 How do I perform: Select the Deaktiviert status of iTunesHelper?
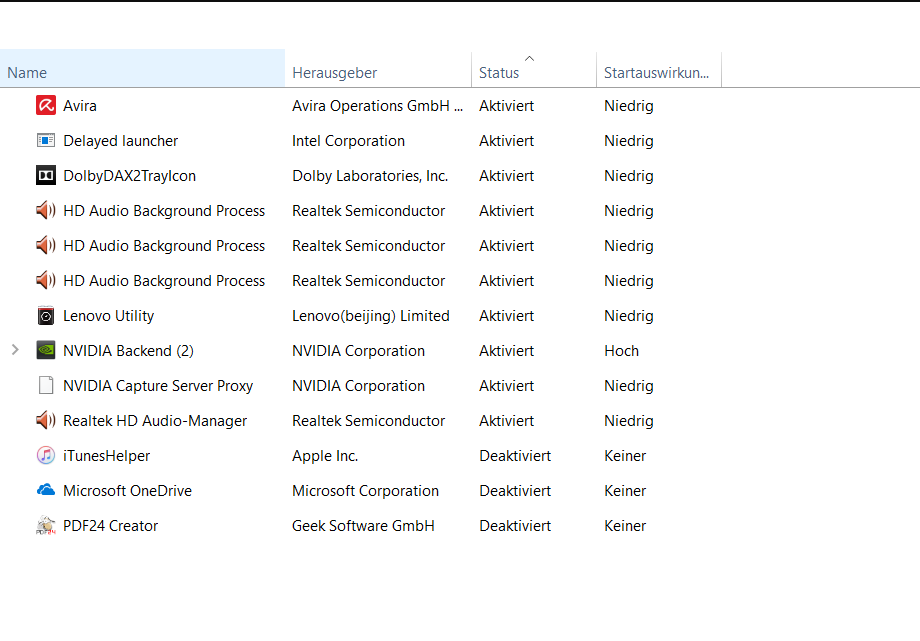coord(514,456)
